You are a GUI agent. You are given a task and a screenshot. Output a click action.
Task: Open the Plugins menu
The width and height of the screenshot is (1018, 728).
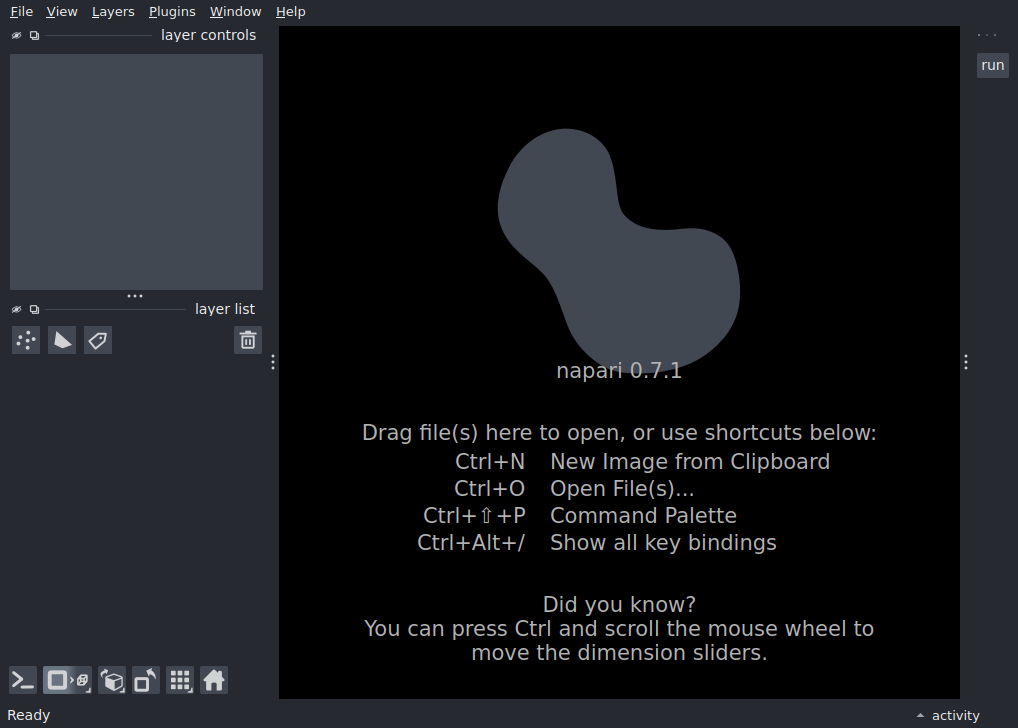coord(172,12)
